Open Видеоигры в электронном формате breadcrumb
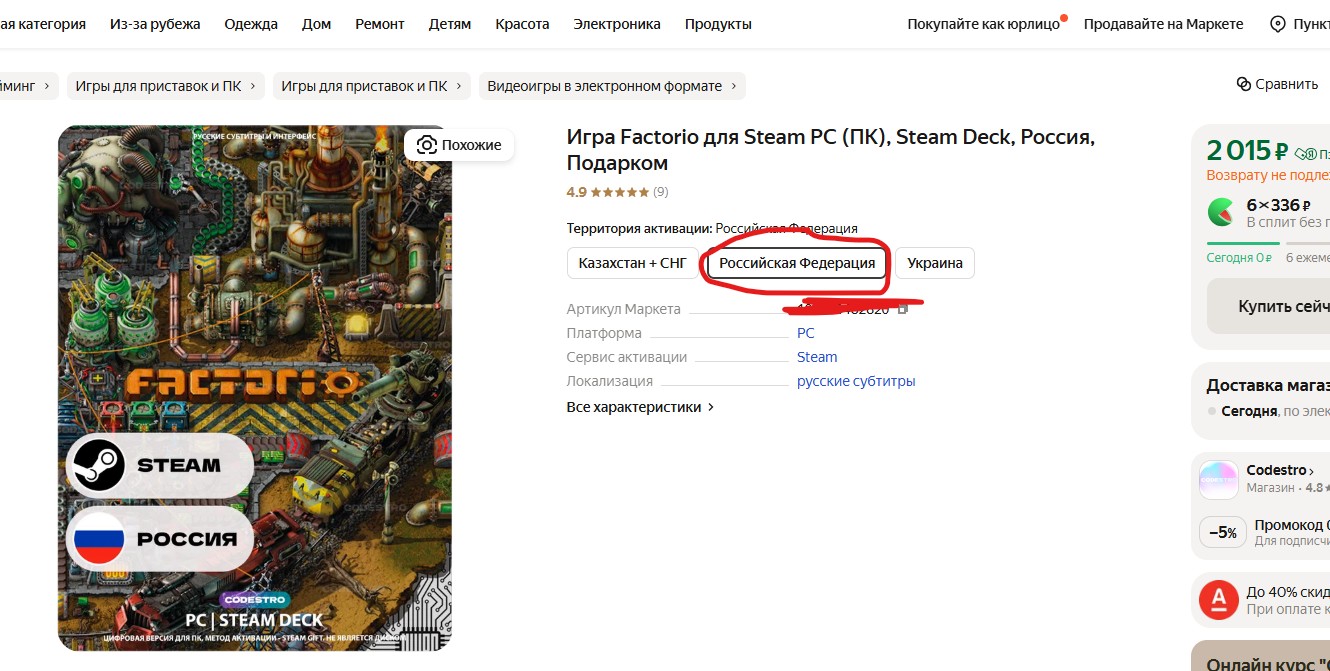This screenshot has width=1330, height=671. click(612, 86)
